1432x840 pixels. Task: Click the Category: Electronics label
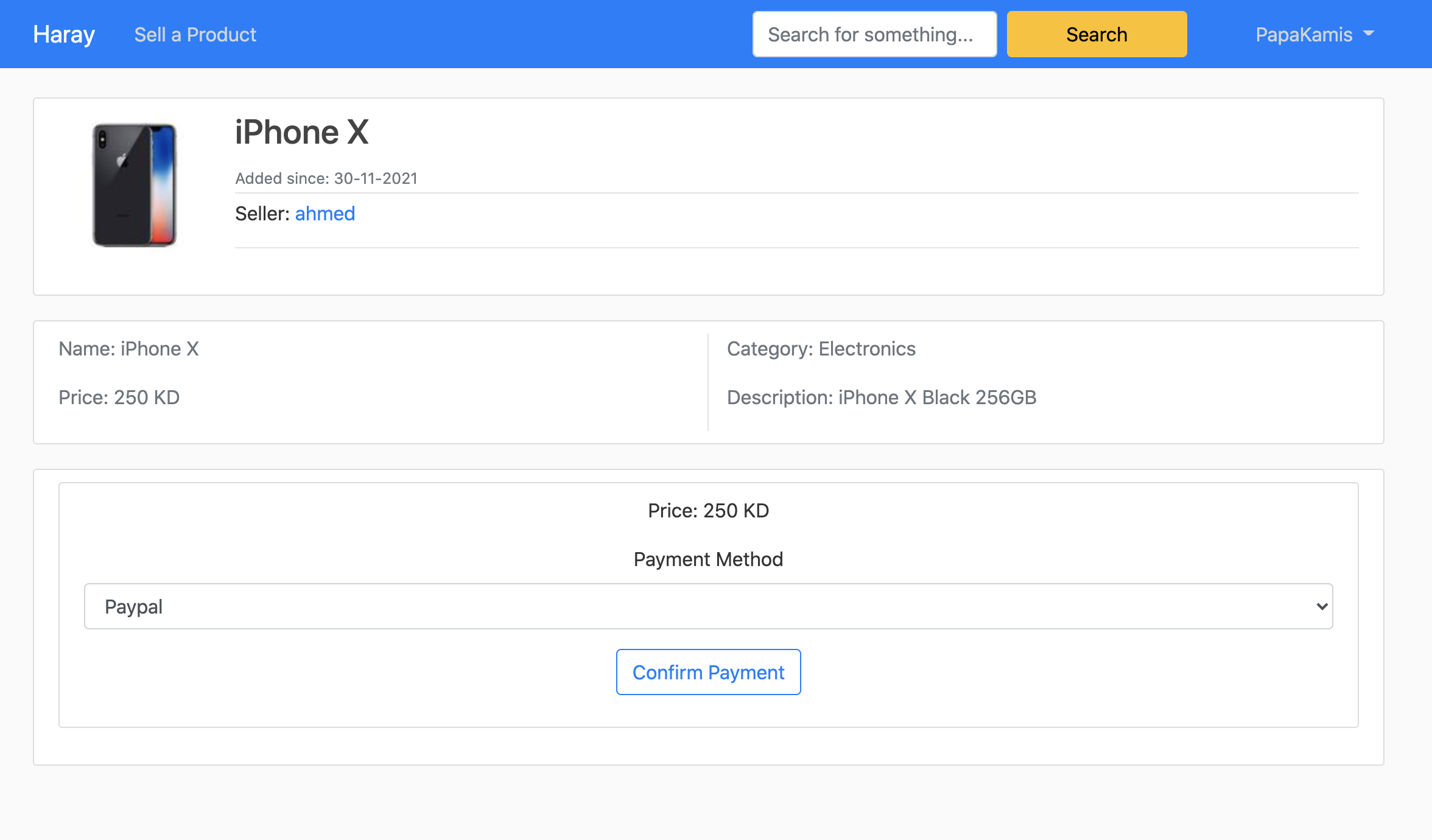821,348
